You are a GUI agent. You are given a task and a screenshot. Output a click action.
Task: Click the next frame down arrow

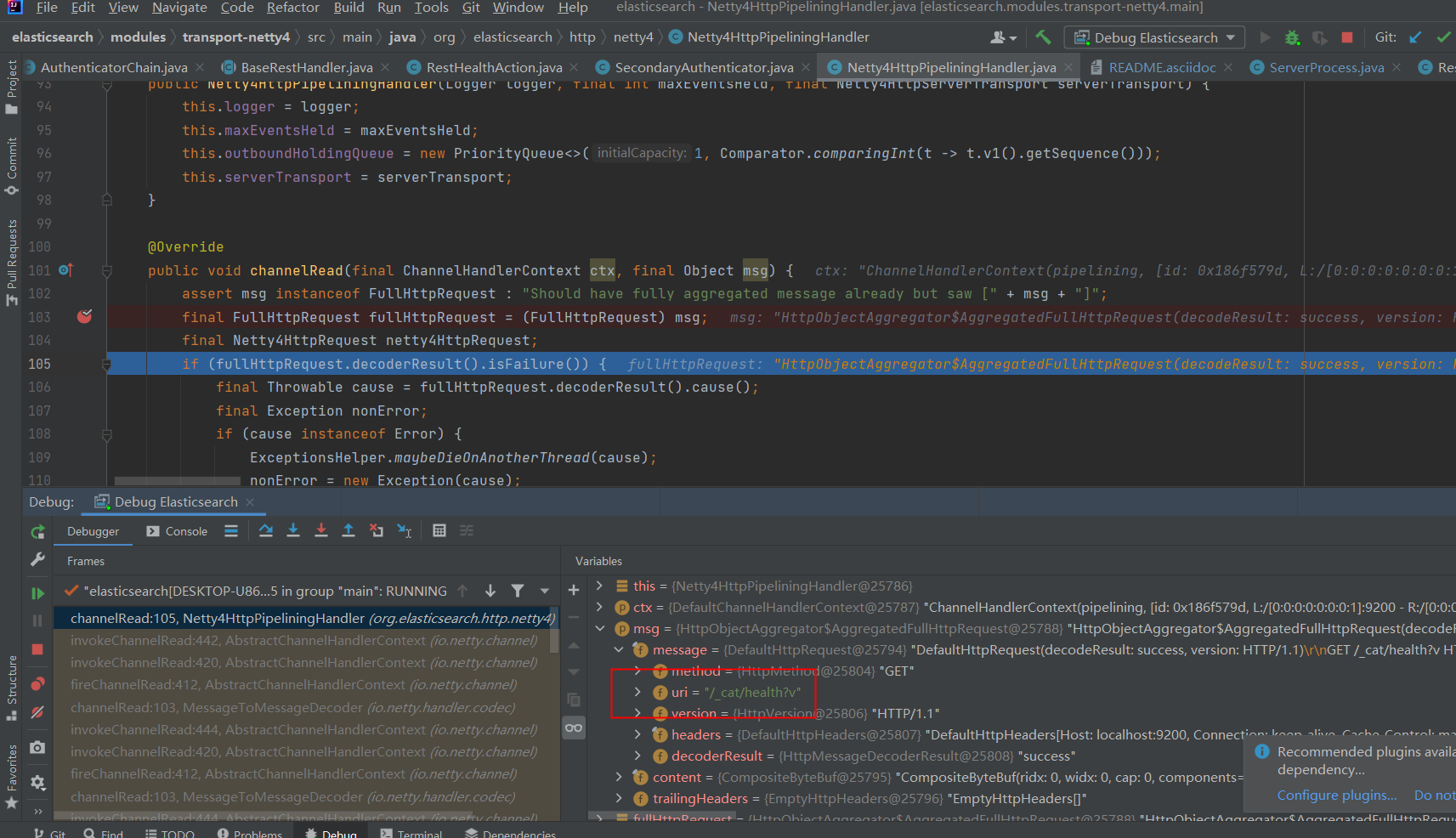click(490, 591)
